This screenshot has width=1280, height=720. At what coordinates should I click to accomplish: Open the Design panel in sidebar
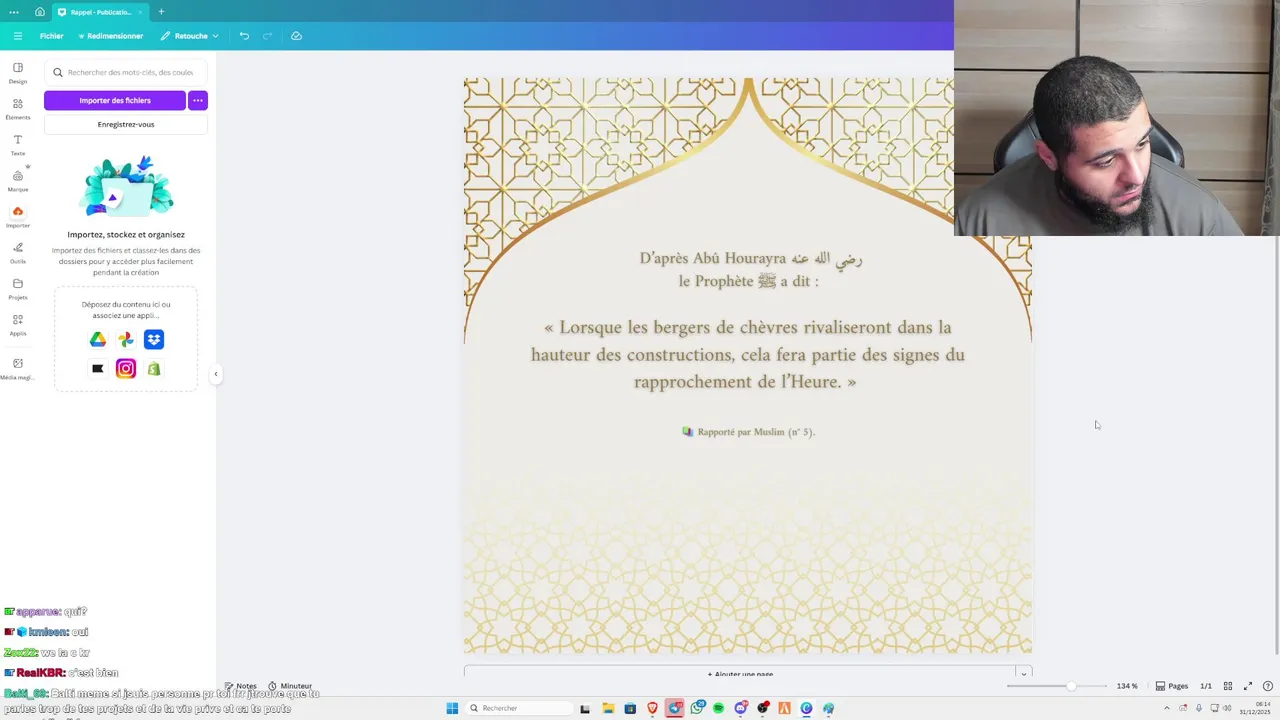[18, 73]
